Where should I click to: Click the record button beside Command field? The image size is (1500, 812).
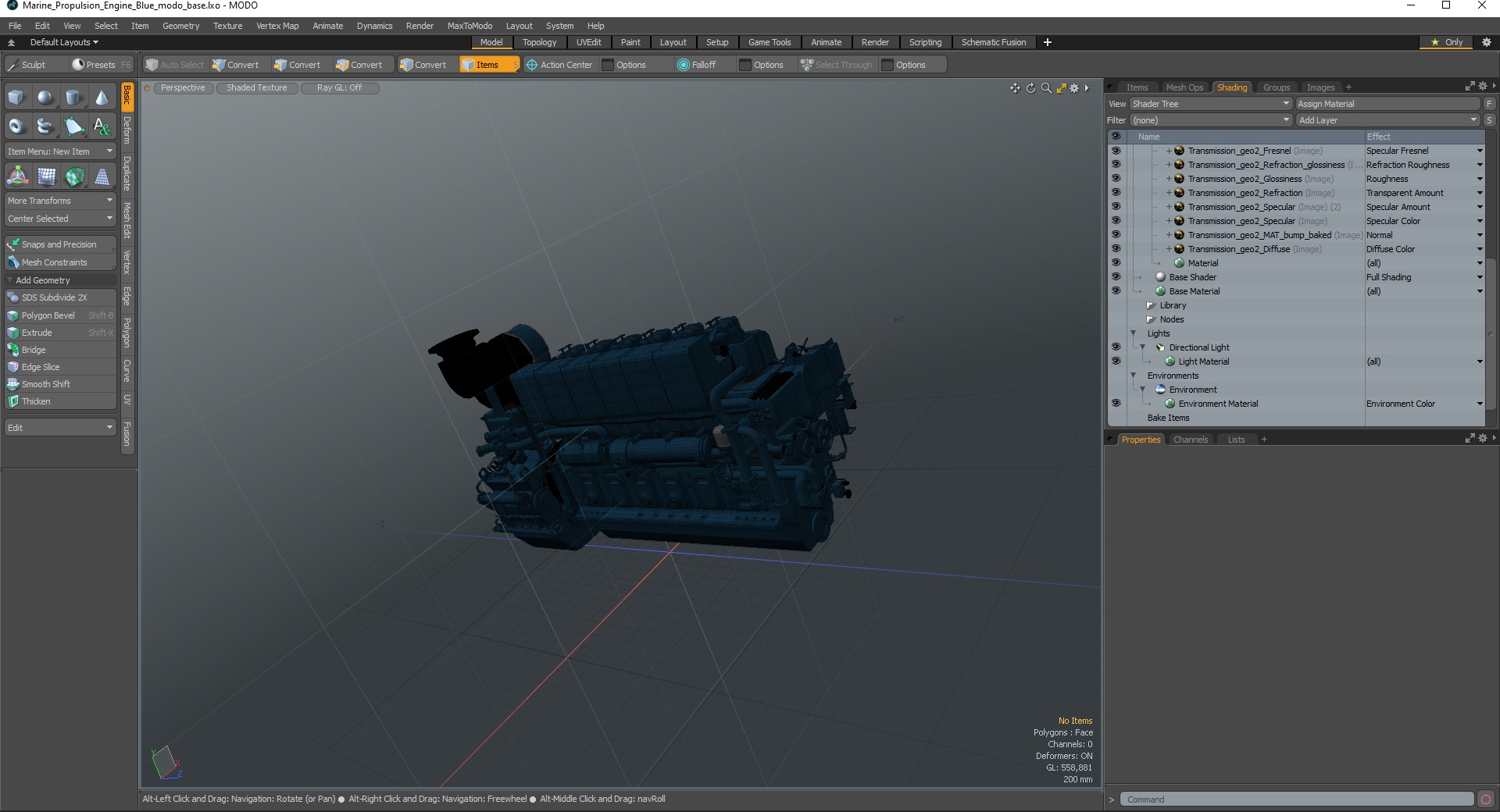click(1486, 799)
